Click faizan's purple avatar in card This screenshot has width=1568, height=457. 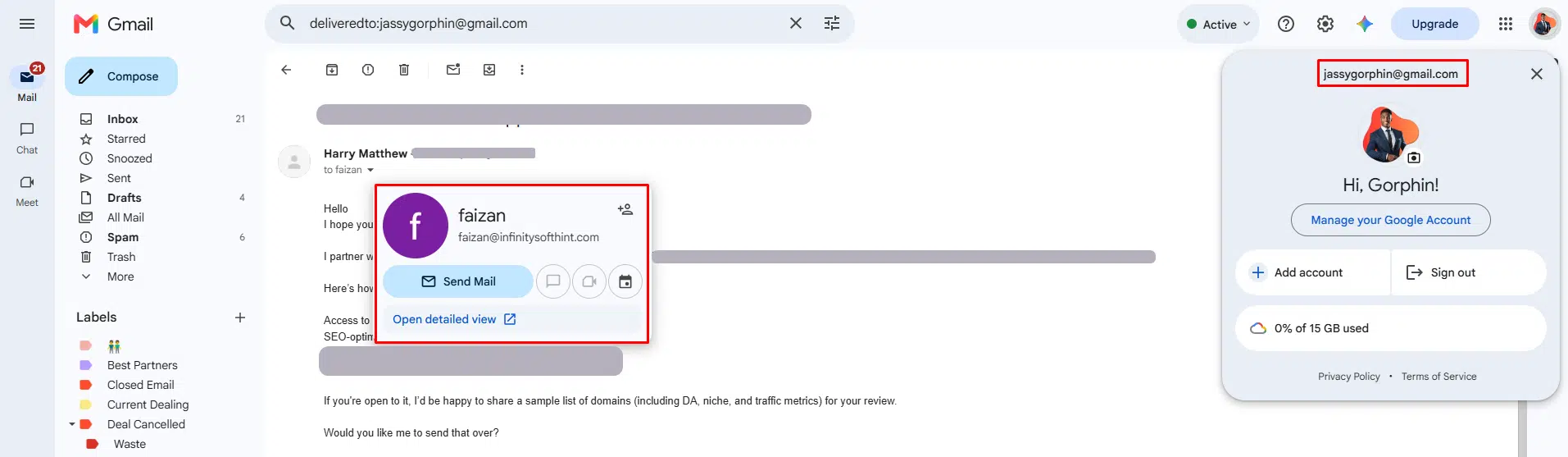coord(416,226)
